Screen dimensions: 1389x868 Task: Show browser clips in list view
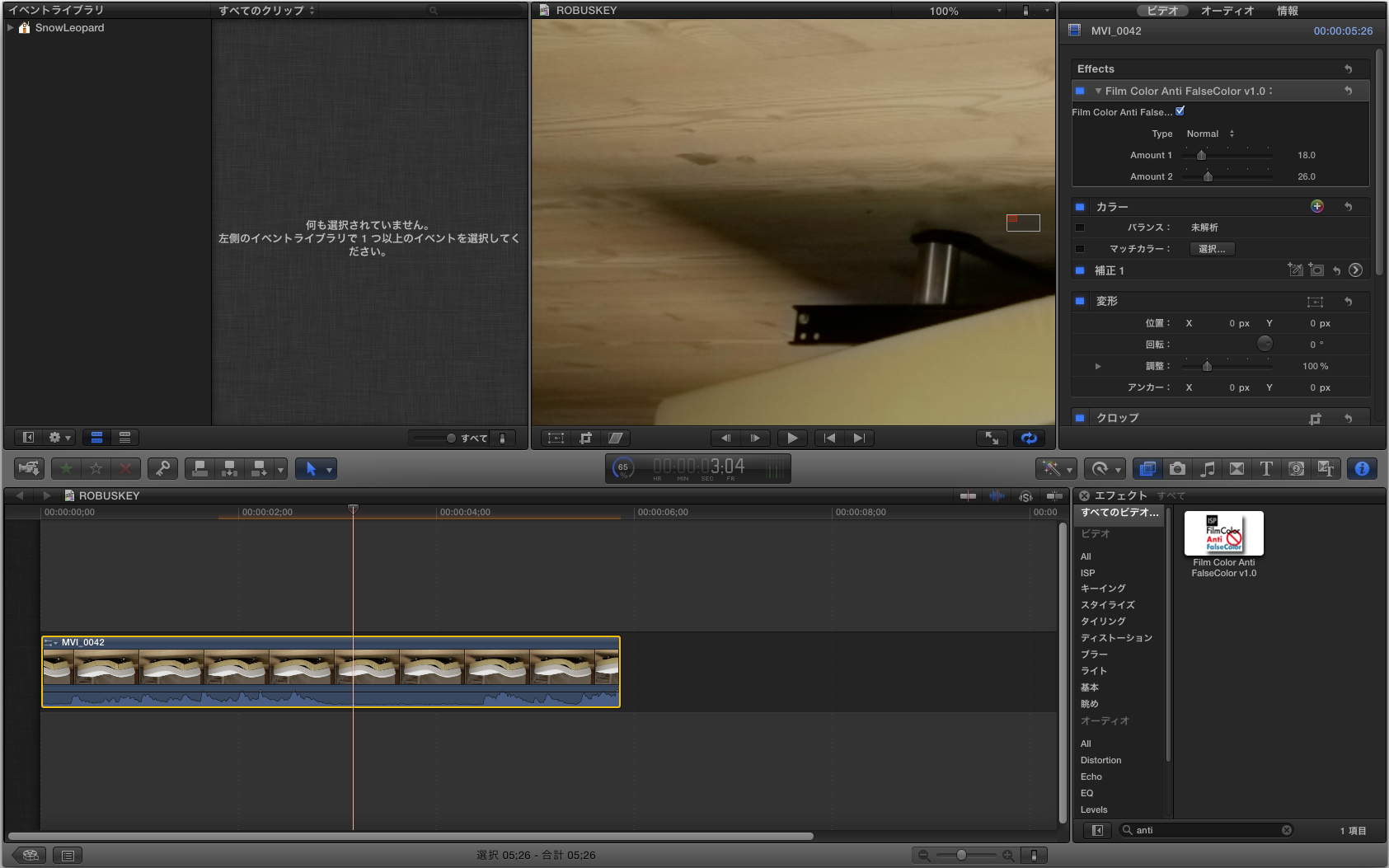point(125,438)
